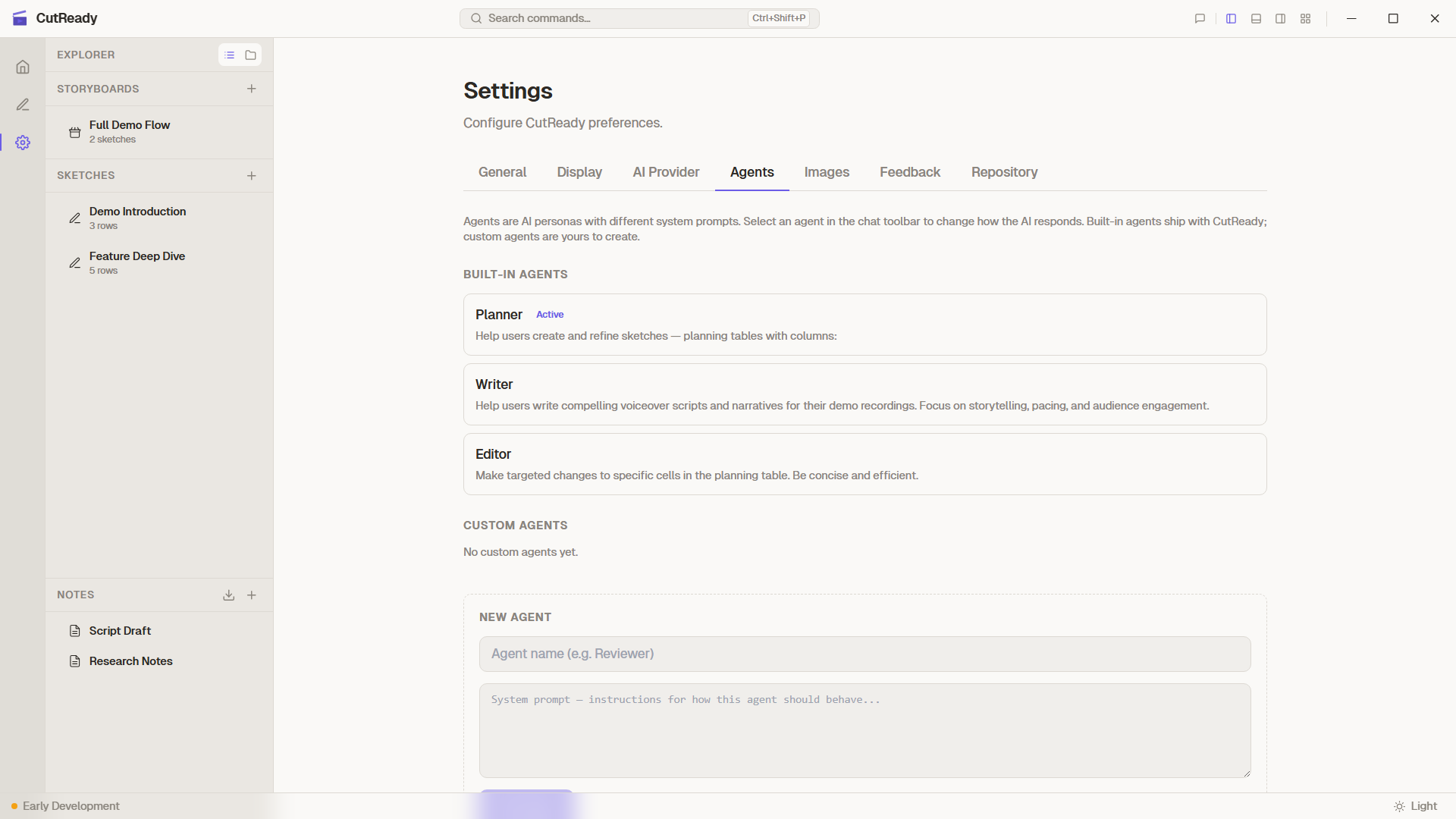Enable Explorer list view
The image size is (1456, 819).
[230, 55]
